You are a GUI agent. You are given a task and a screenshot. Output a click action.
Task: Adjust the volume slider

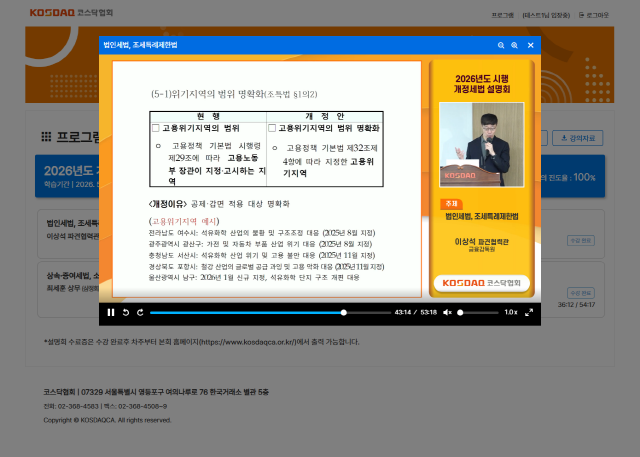point(478,313)
